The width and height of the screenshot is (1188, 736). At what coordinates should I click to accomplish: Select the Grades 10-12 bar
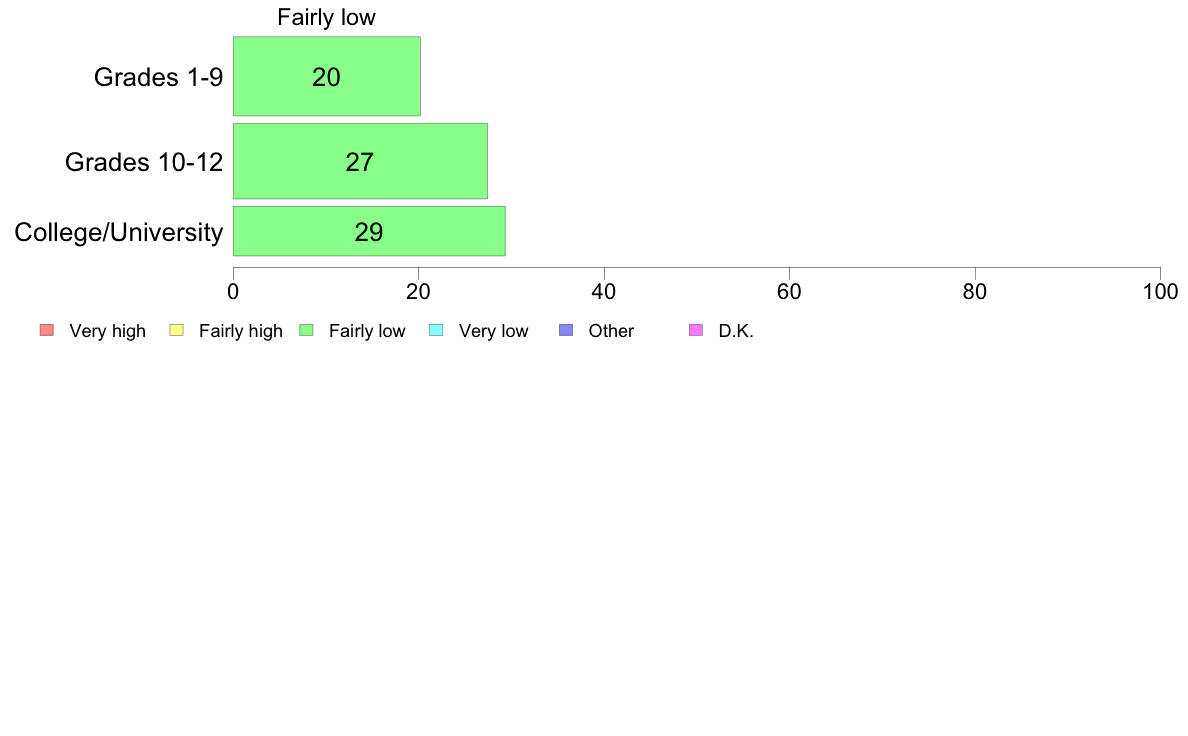pyautogui.click(x=360, y=161)
